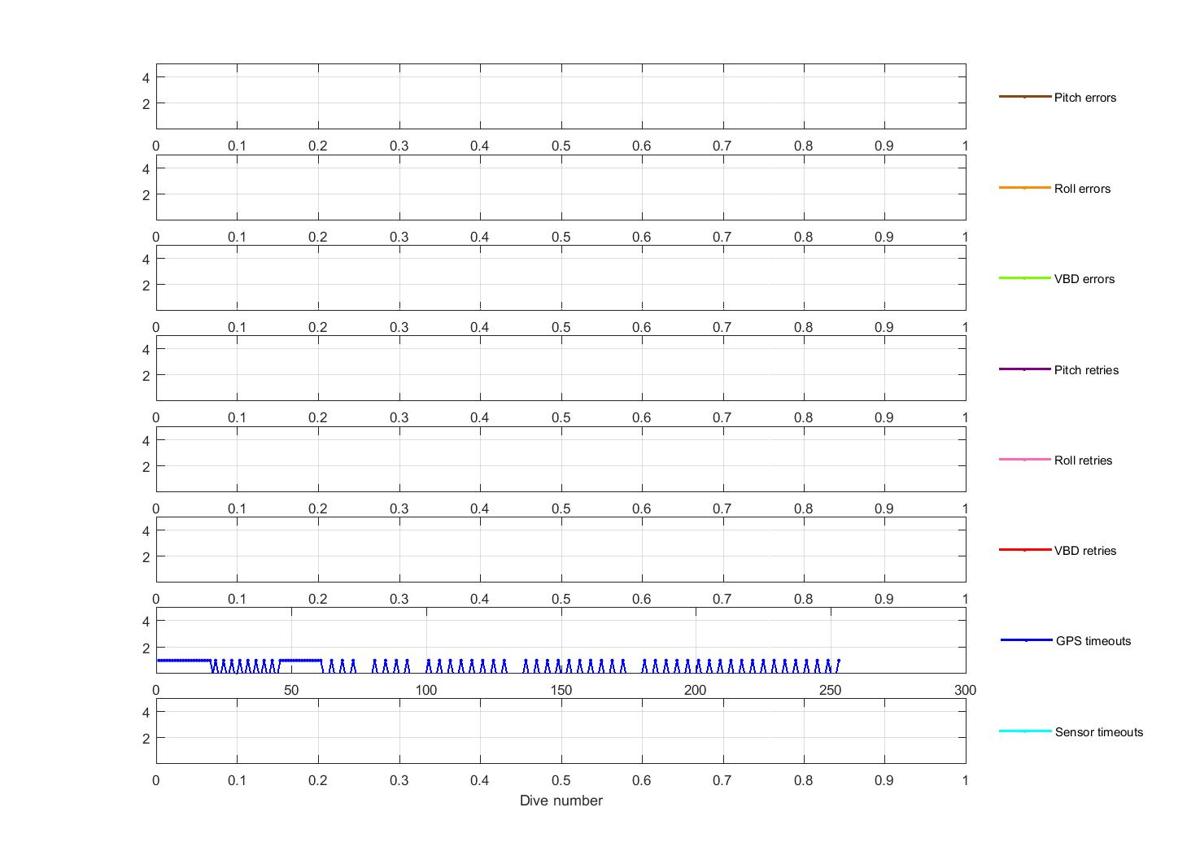The height and width of the screenshot is (859, 1200).
Task: Click the "Roll errors" legend label
Action: point(1082,189)
